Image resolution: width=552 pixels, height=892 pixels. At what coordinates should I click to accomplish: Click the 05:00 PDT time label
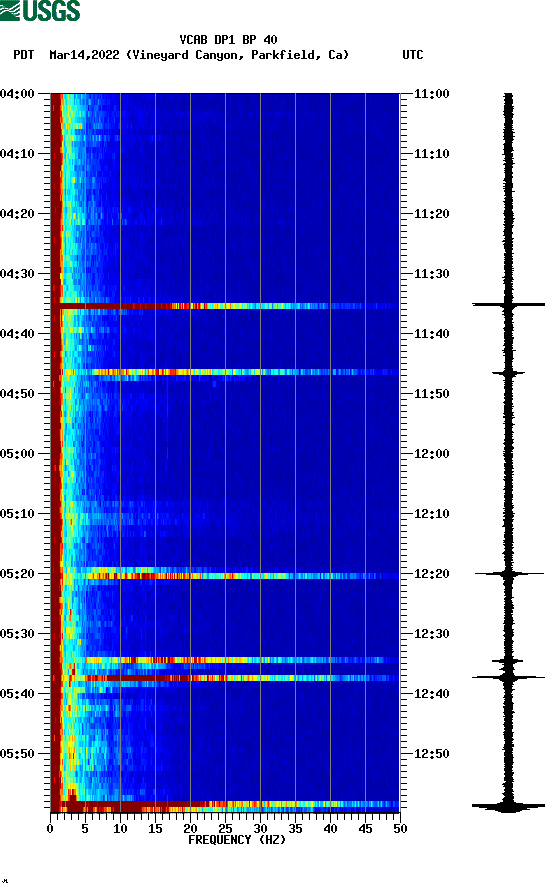pyautogui.click(x=17, y=454)
